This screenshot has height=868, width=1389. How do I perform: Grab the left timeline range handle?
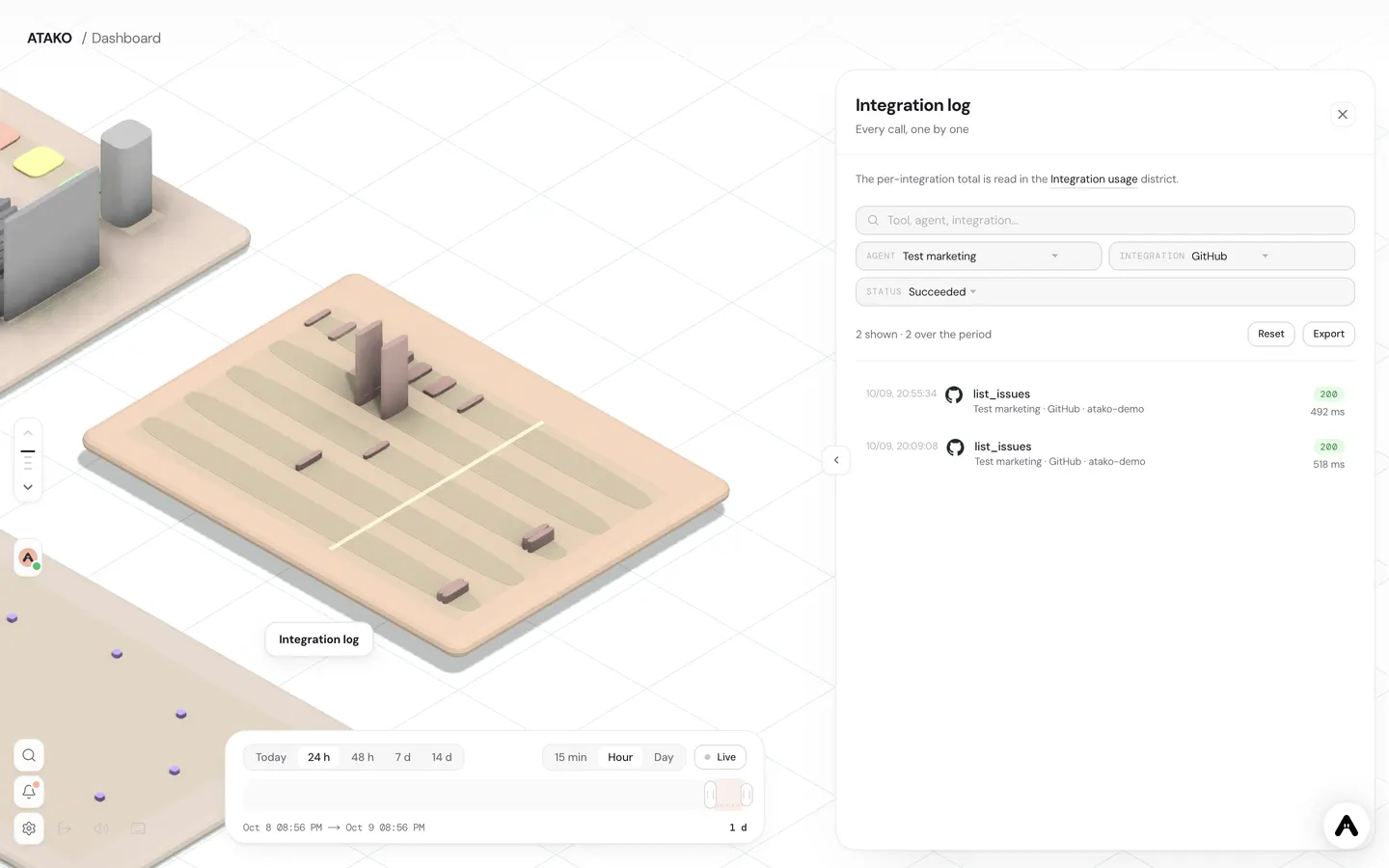pos(710,795)
